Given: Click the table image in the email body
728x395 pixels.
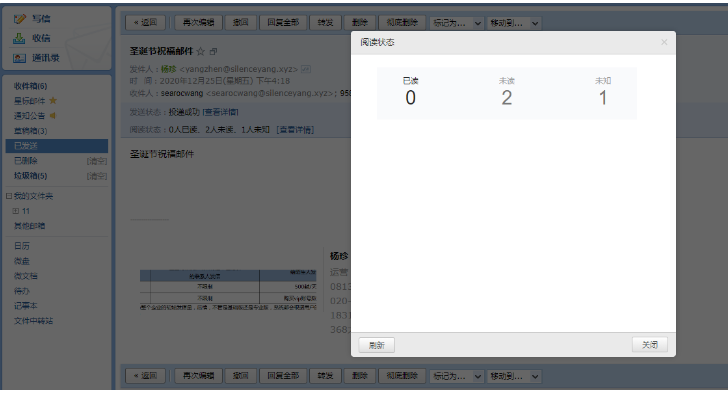Looking at the screenshot, I should coord(228,289).
